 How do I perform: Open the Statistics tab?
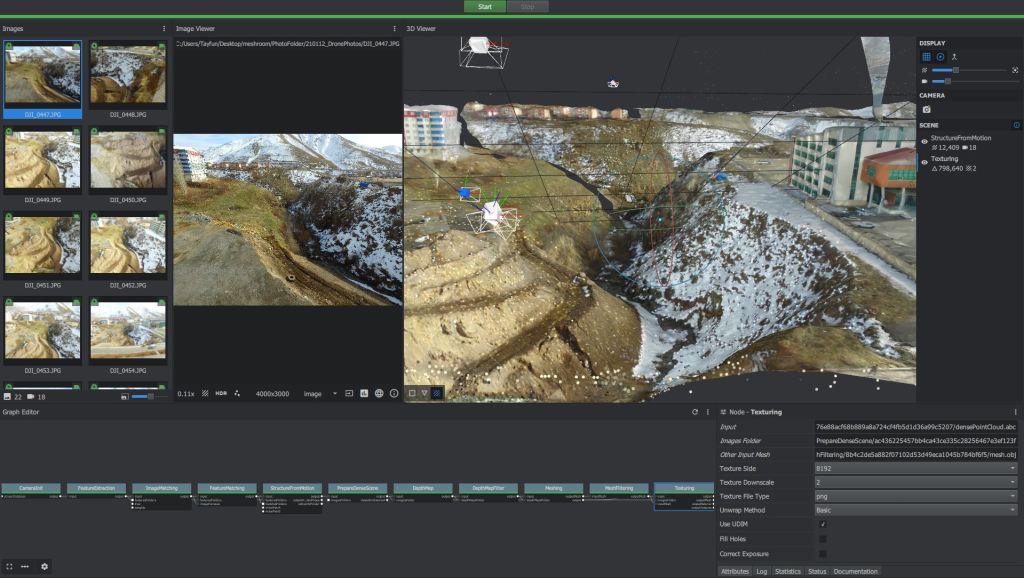point(788,572)
